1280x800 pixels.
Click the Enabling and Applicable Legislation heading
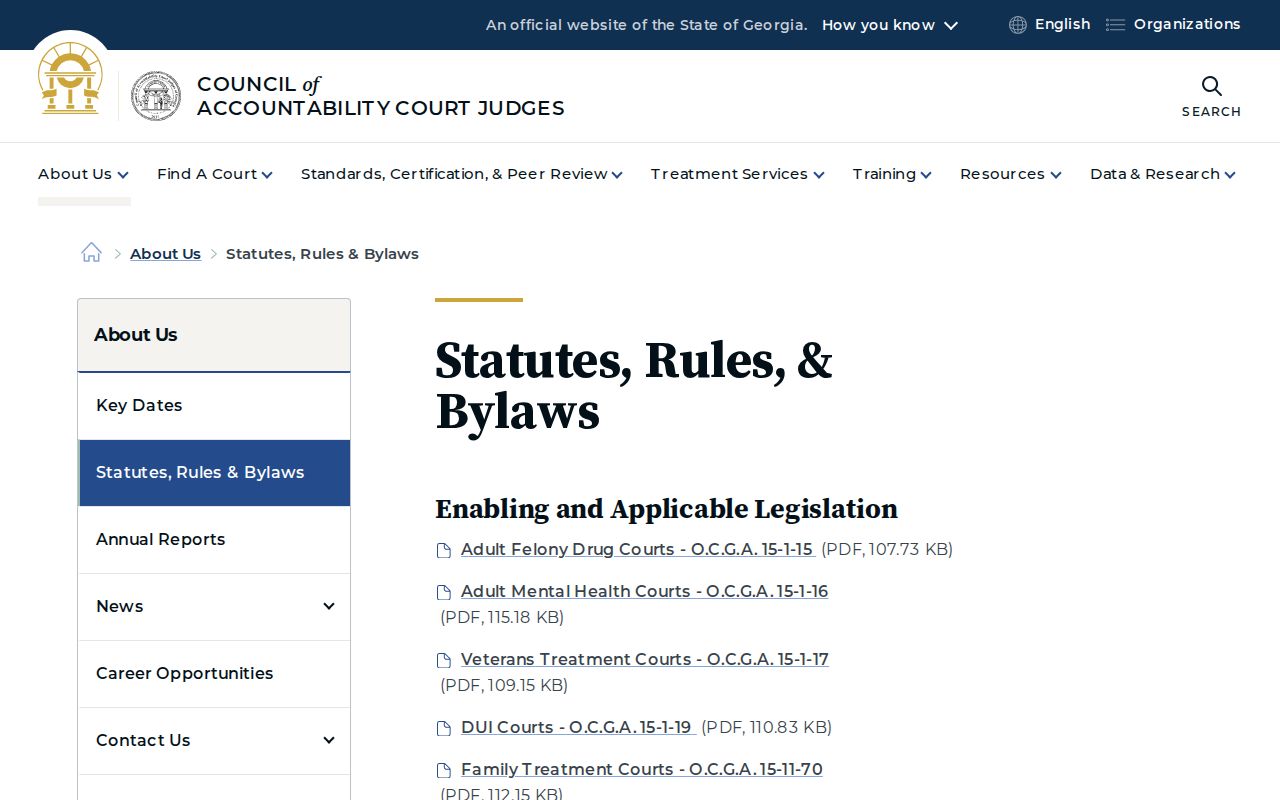tap(666, 509)
